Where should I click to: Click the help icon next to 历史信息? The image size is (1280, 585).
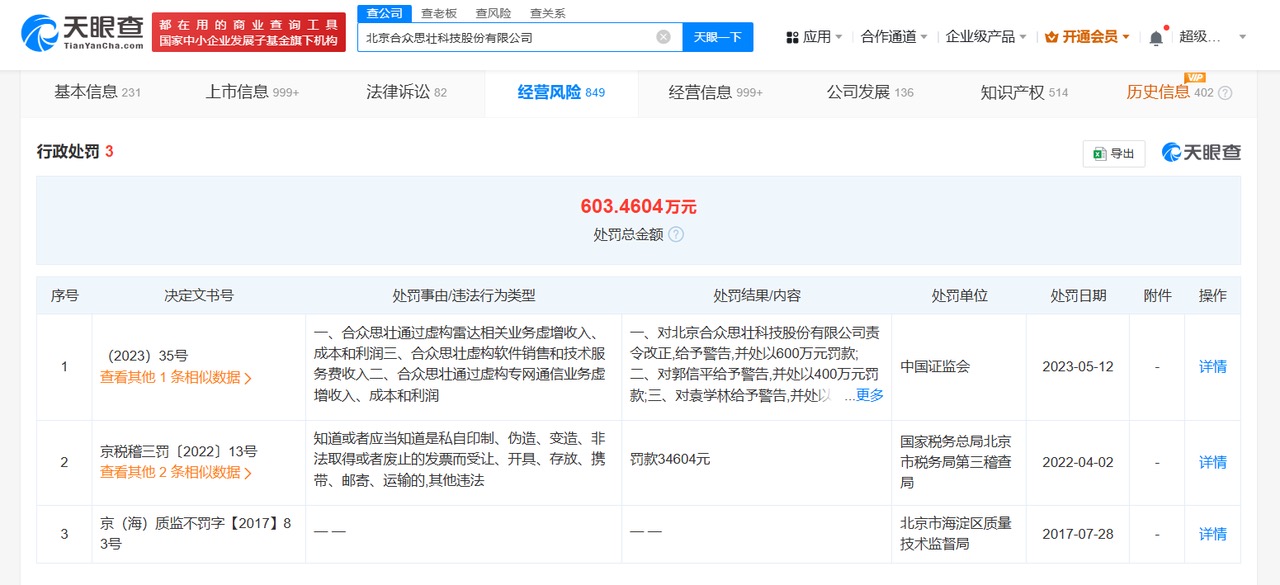click(1225, 93)
